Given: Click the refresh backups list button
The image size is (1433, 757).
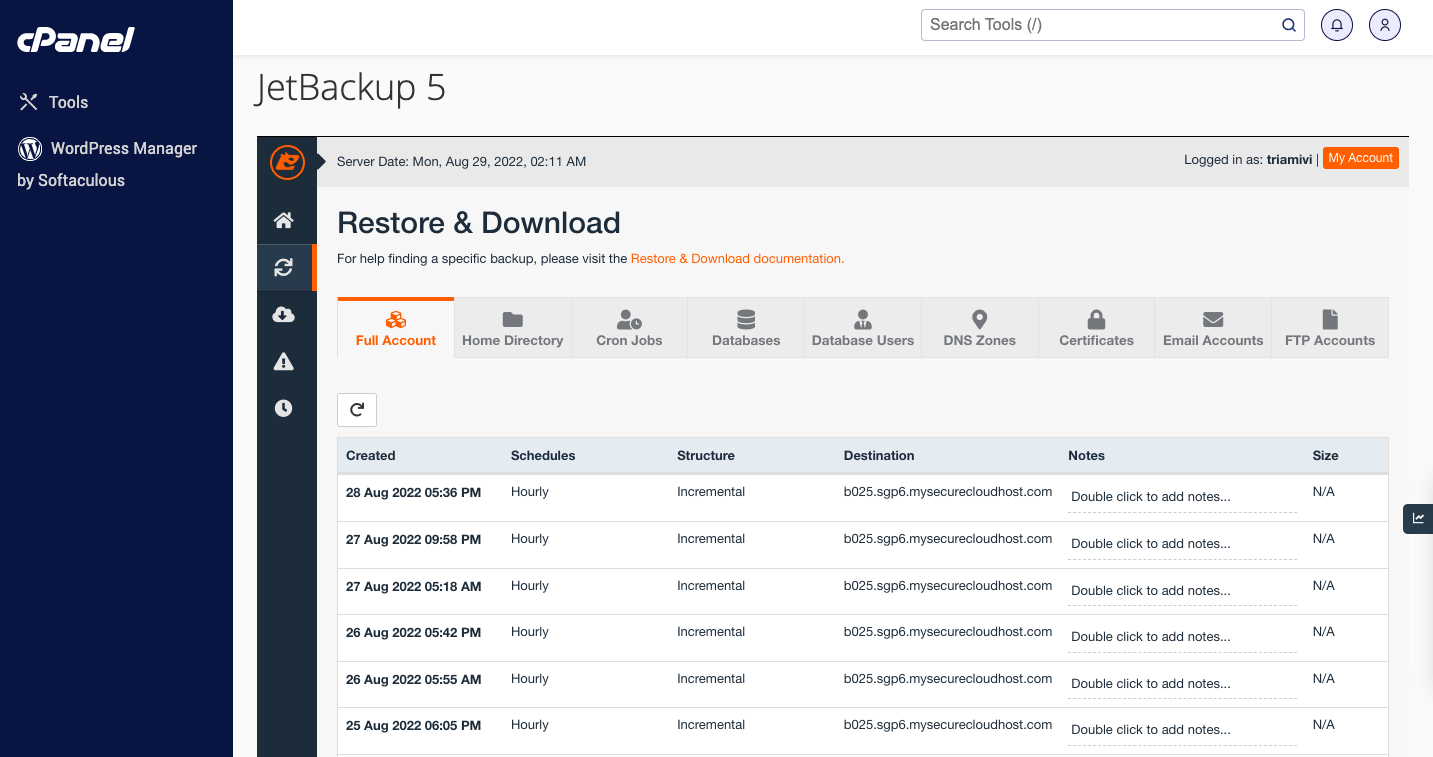Looking at the screenshot, I should click(357, 409).
